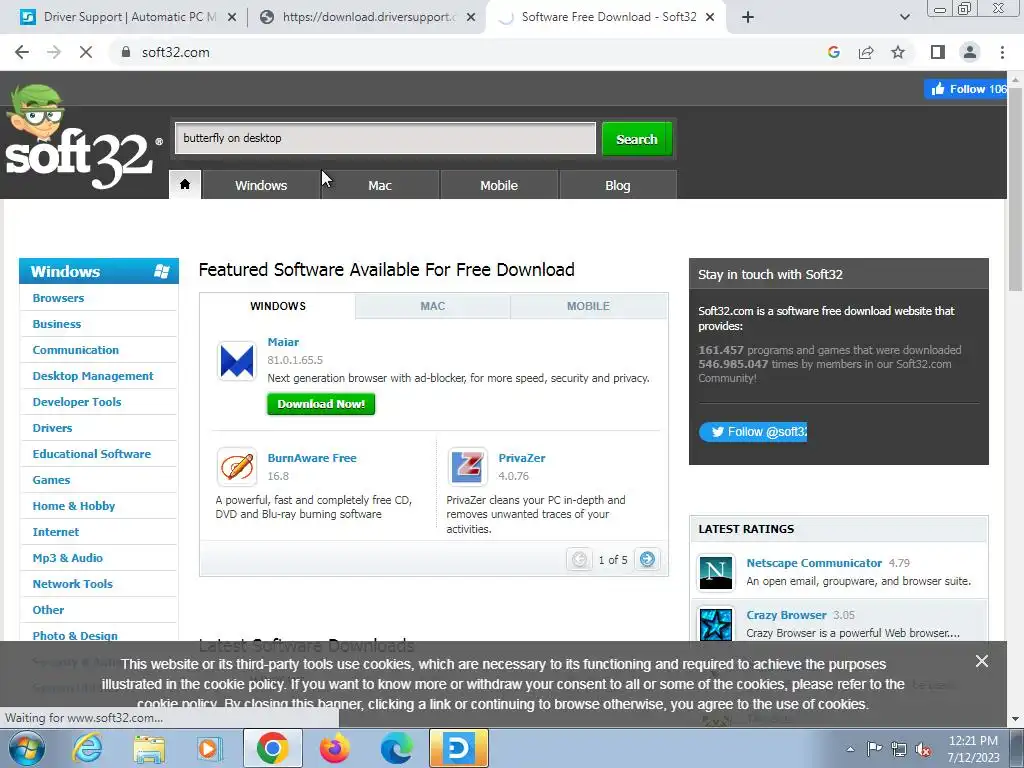Open the PrivaZer title link
The height and width of the screenshot is (768, 1024).
tap(522, 458)
